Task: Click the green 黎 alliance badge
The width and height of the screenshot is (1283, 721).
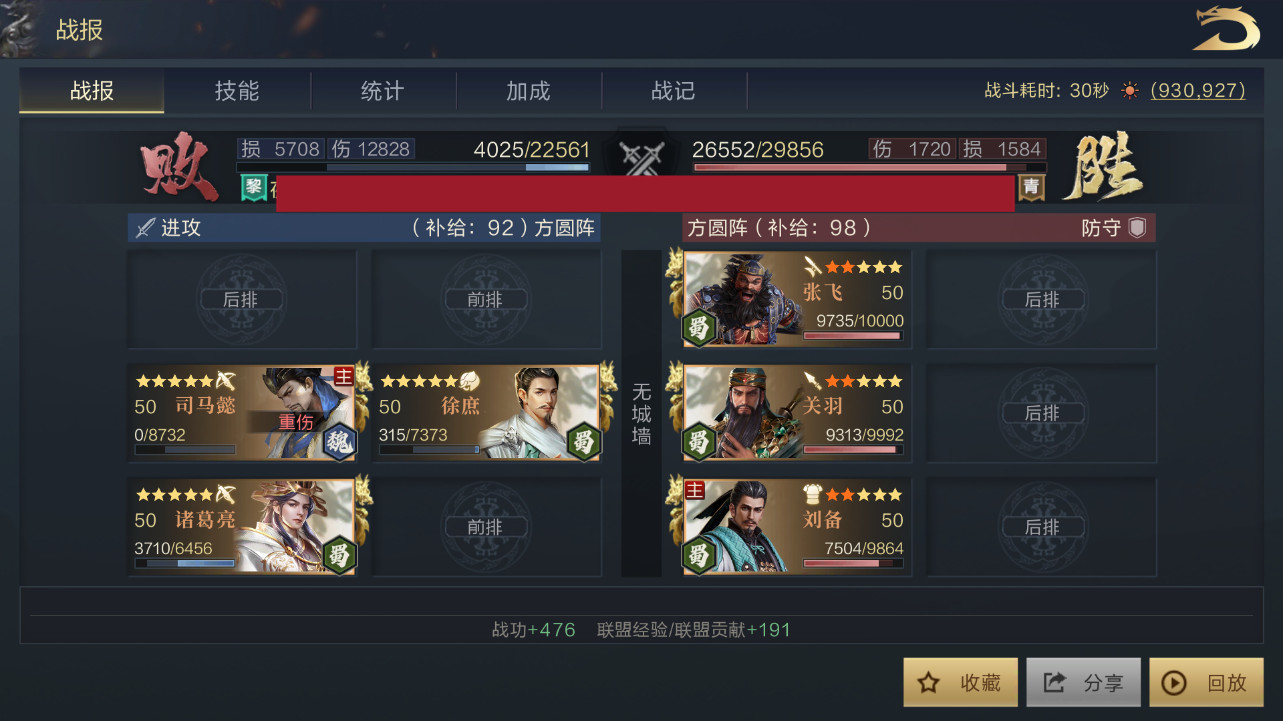Action: click(253, 187)
